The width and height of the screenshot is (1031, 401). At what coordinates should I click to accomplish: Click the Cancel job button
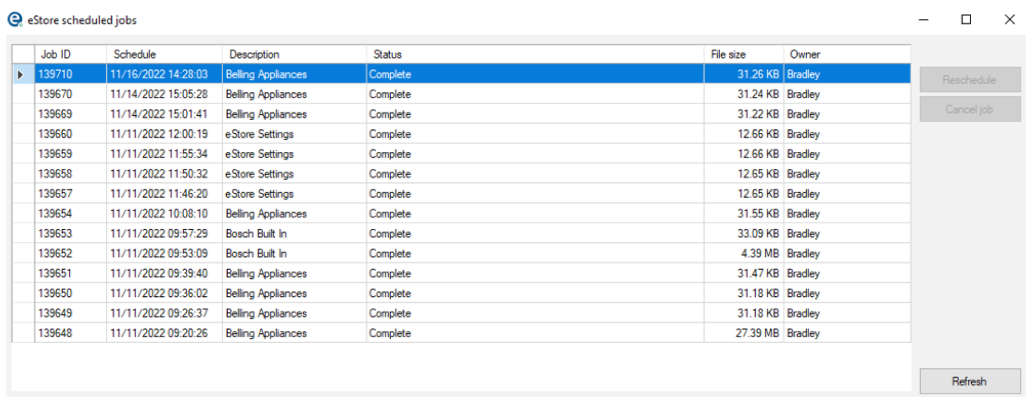tap(970, 109)
